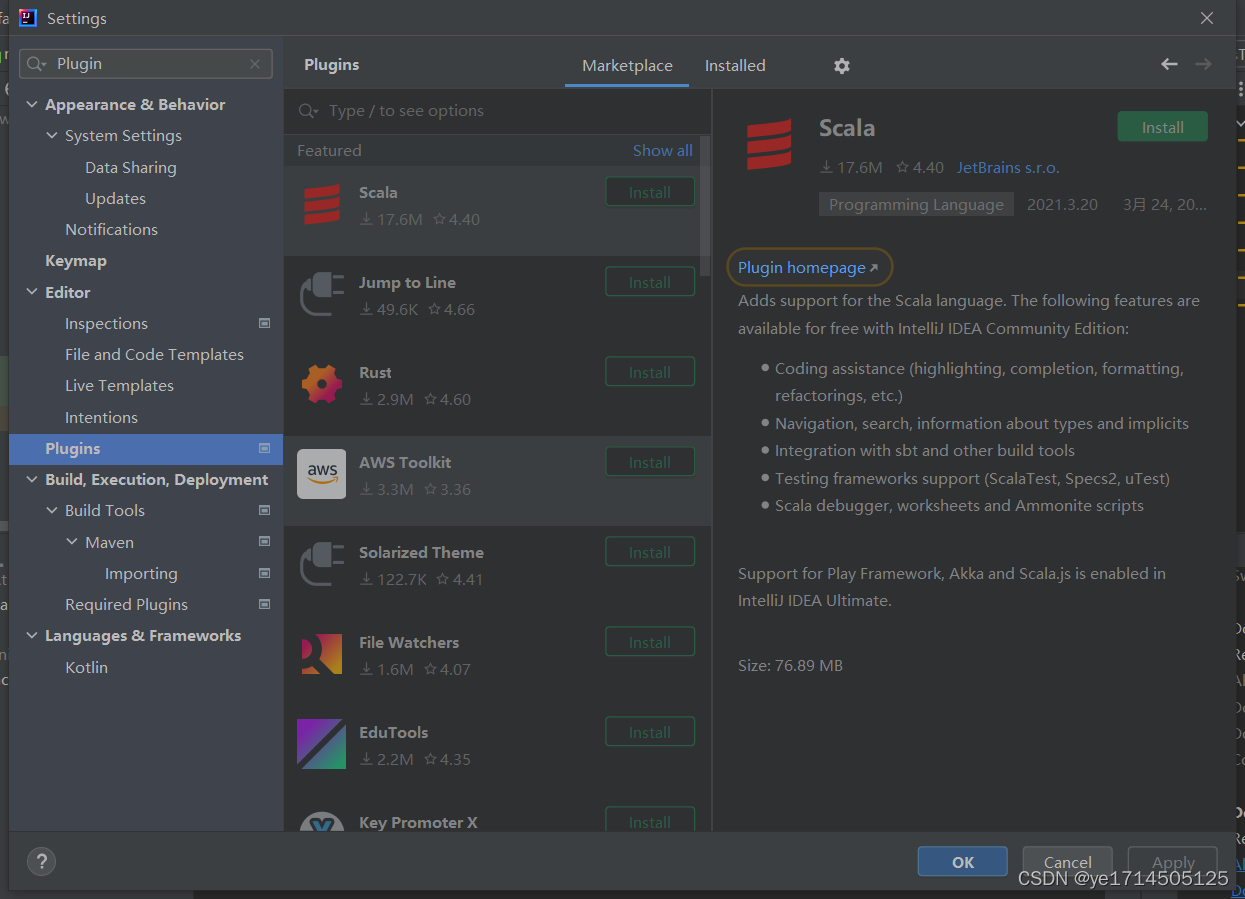Click the IntelliJ logo in title bar
1245x899 pixels.
point(28,18)
